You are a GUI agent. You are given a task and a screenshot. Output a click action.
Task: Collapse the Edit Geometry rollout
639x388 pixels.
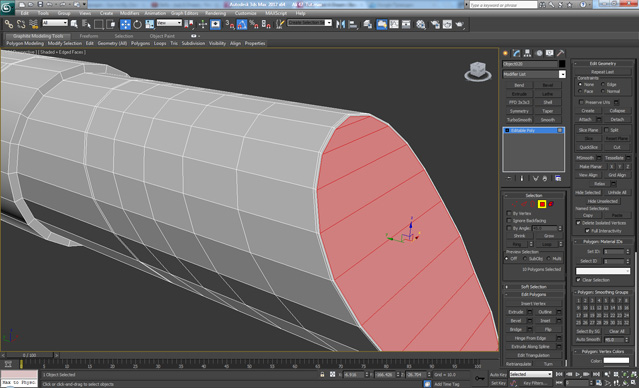(x=603, y=63)
